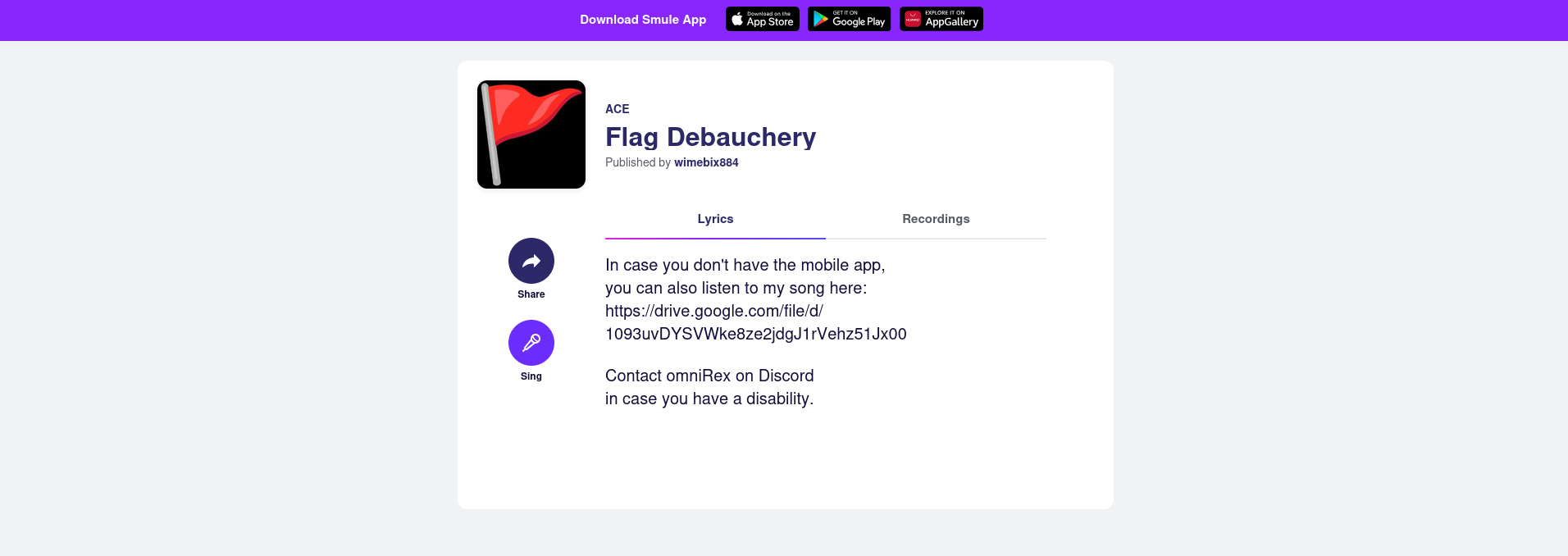This screenshot has height=556, width=1568.
Task: Click the Drive file ID lyric line
Action: (x=756, y=334)
